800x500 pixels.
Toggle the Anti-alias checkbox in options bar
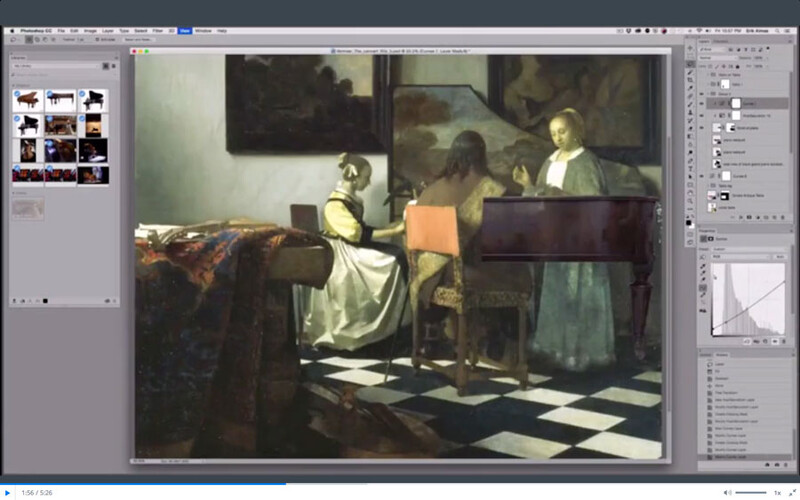(97, 39)
